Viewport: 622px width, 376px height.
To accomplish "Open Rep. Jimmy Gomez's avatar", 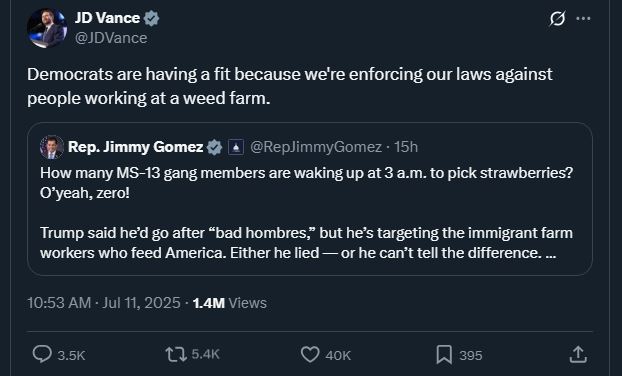I will pyautogui.click(x=52, y=147).
